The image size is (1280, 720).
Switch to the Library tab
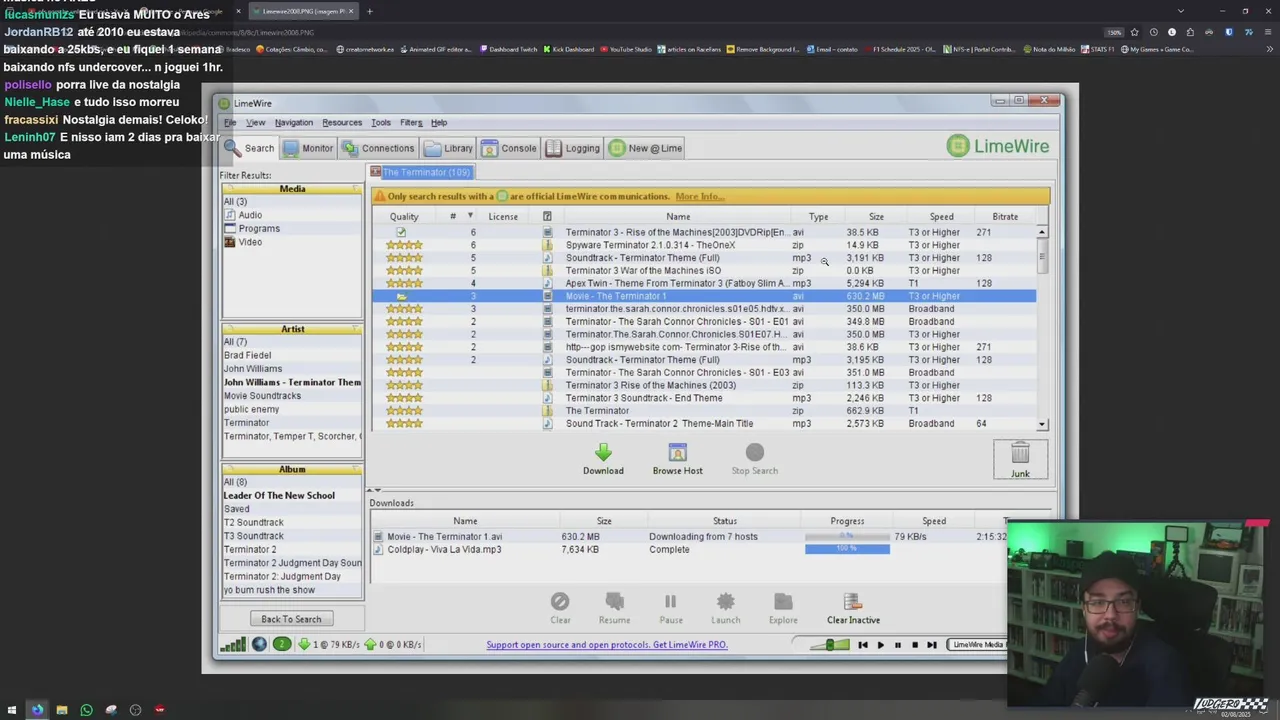[448, 148]
